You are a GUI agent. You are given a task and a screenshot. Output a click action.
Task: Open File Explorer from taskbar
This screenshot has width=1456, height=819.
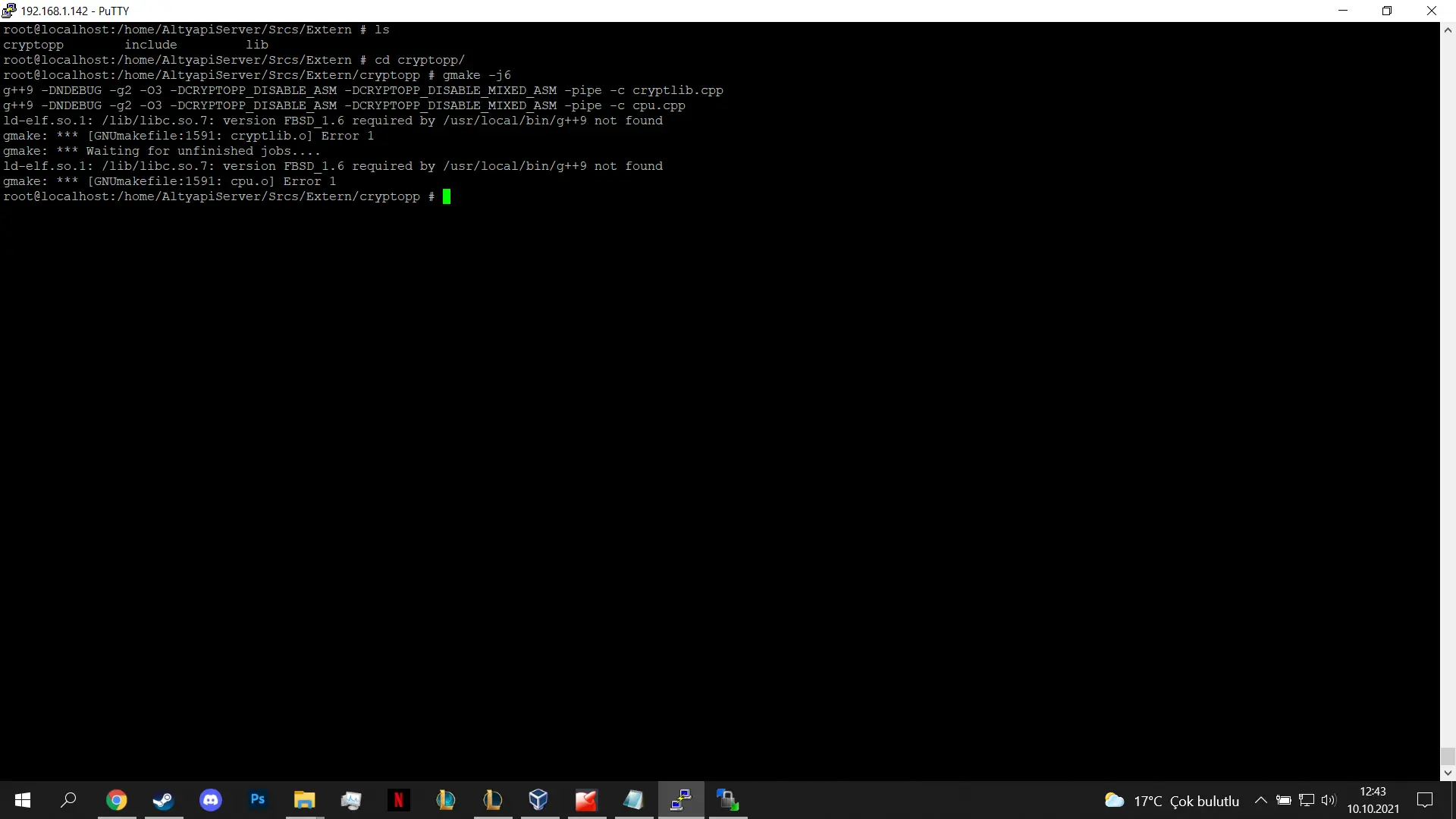[304, 800]
